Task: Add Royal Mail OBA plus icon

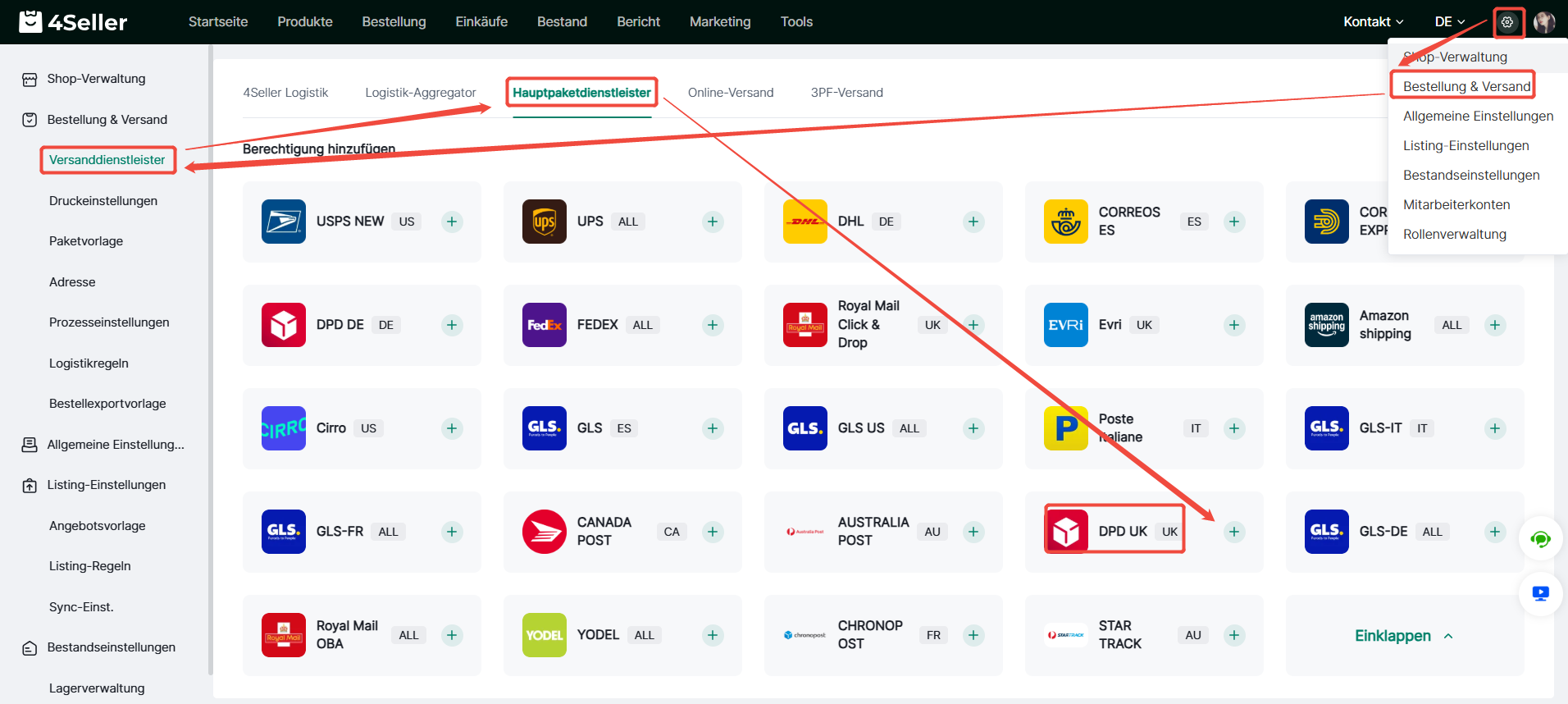Action: [x=452, y=635]
